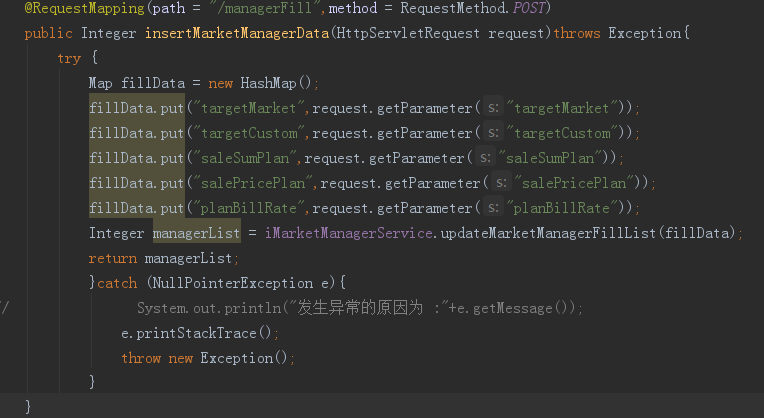Click the iMarketManagerService field reference

coord(348,233)
